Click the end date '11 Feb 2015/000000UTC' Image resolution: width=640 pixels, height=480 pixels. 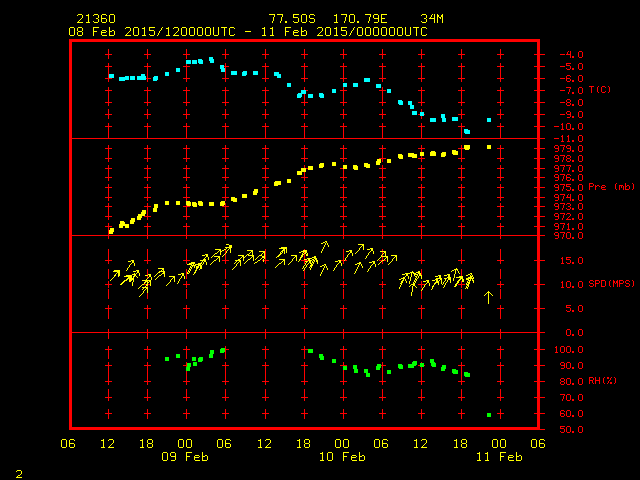click(344, 32)
